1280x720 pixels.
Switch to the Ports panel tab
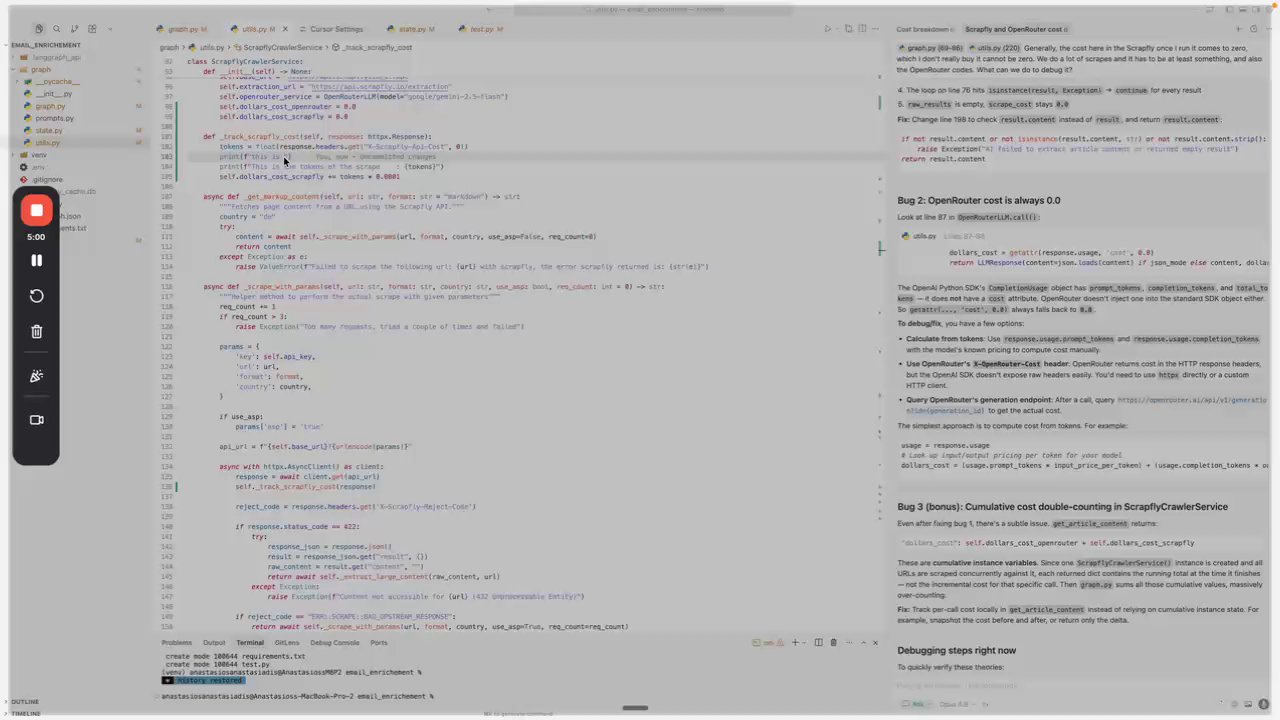(x=379, y=643)
